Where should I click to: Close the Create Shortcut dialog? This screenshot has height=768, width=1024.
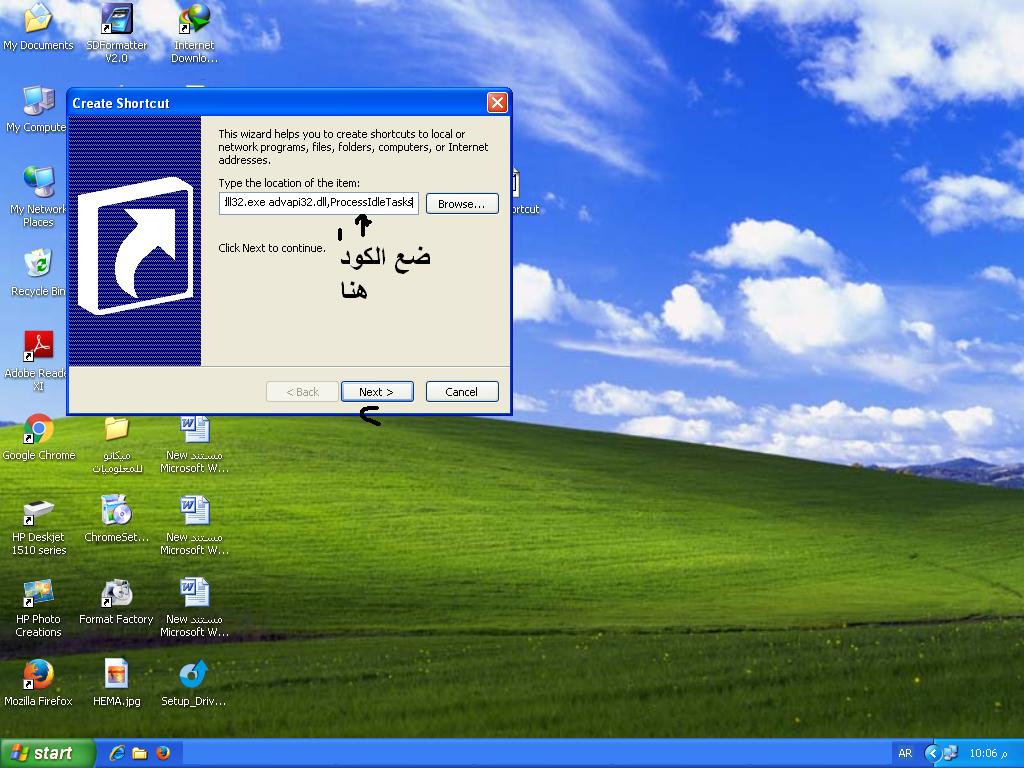click(497, 103)
